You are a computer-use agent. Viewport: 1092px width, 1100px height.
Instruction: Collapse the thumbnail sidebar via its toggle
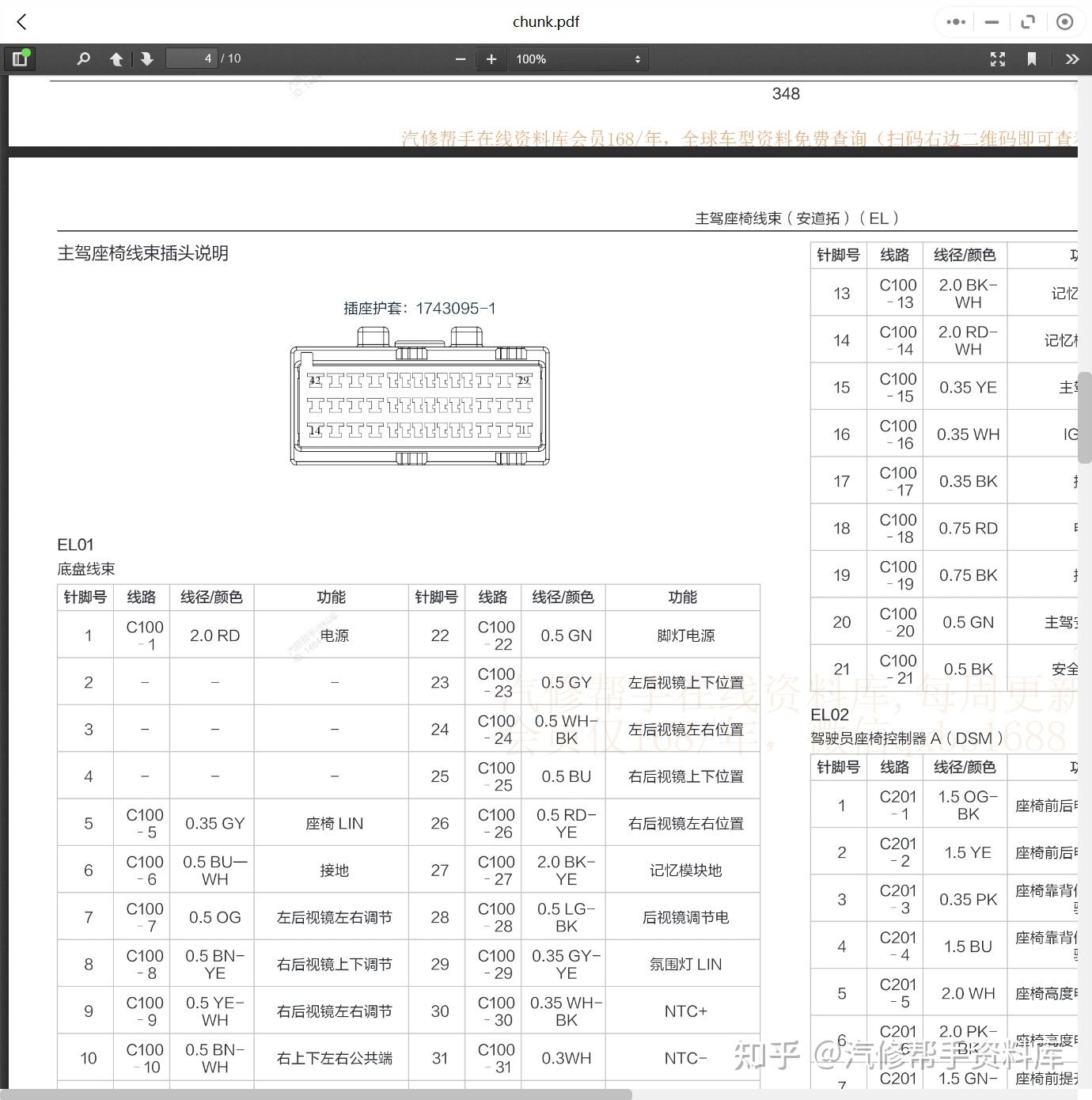point(20,58)
